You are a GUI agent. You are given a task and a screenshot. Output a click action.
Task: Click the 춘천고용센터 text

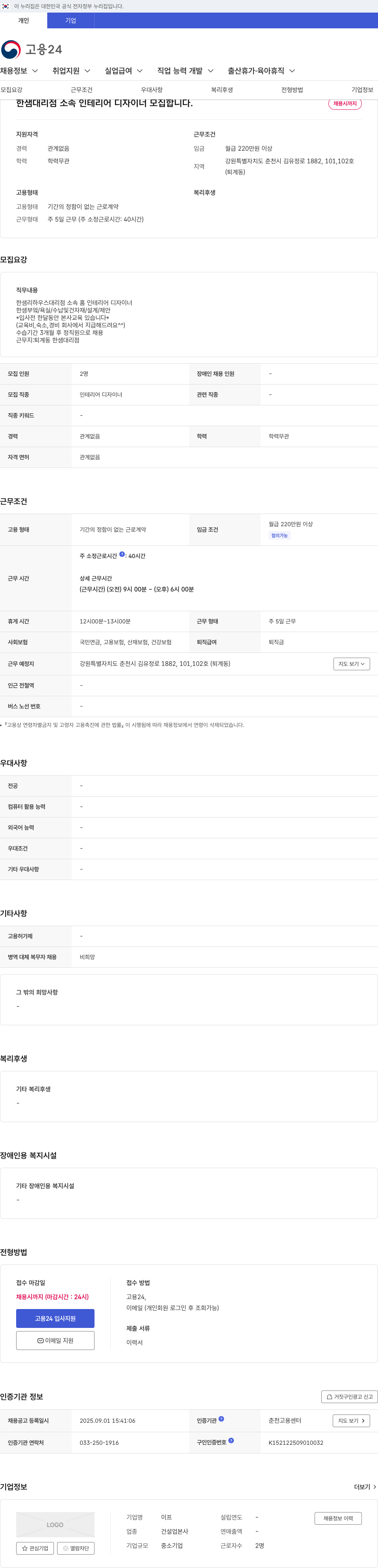285,1421
